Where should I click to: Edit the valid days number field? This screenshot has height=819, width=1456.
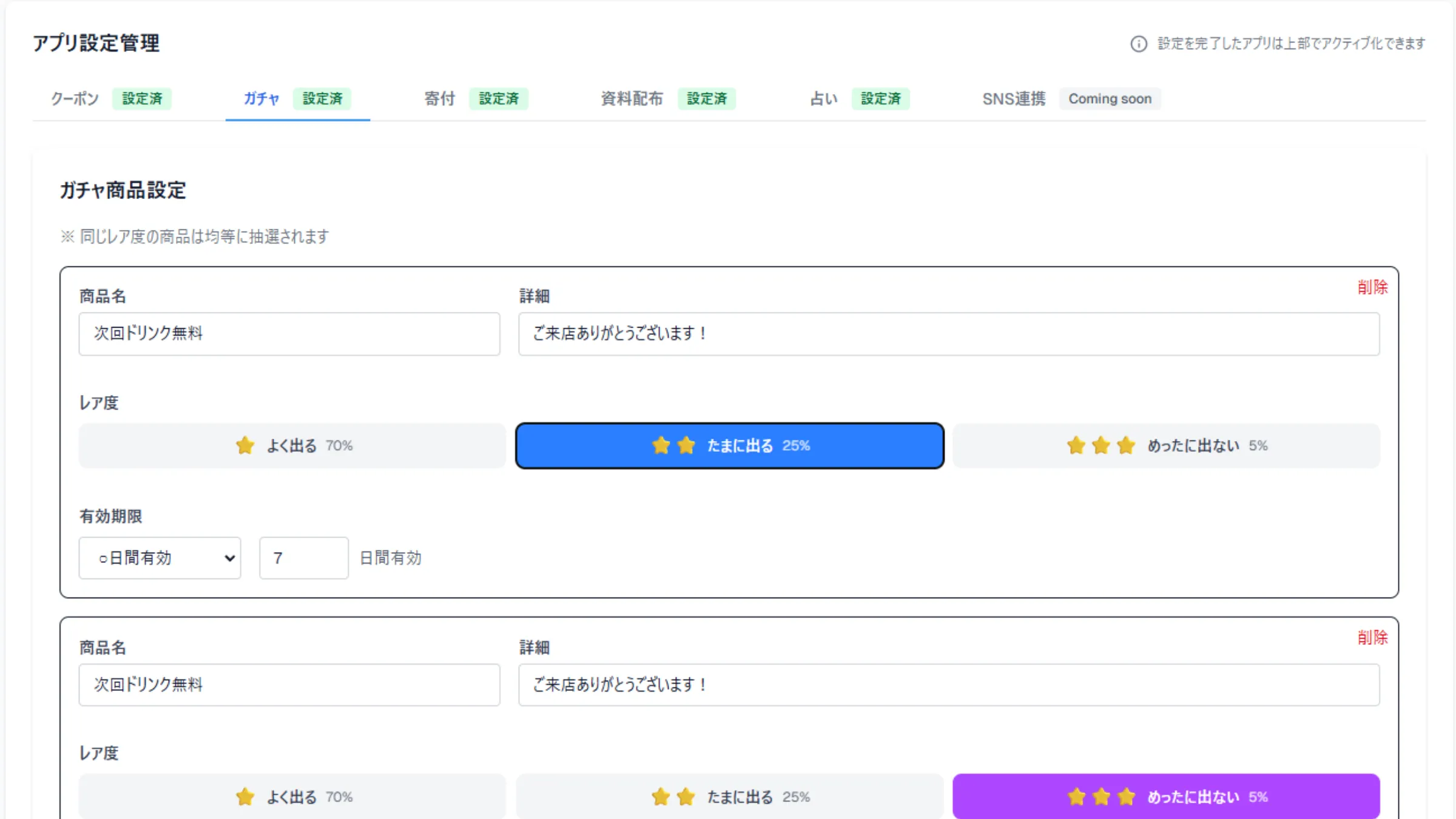pos(303,558)
